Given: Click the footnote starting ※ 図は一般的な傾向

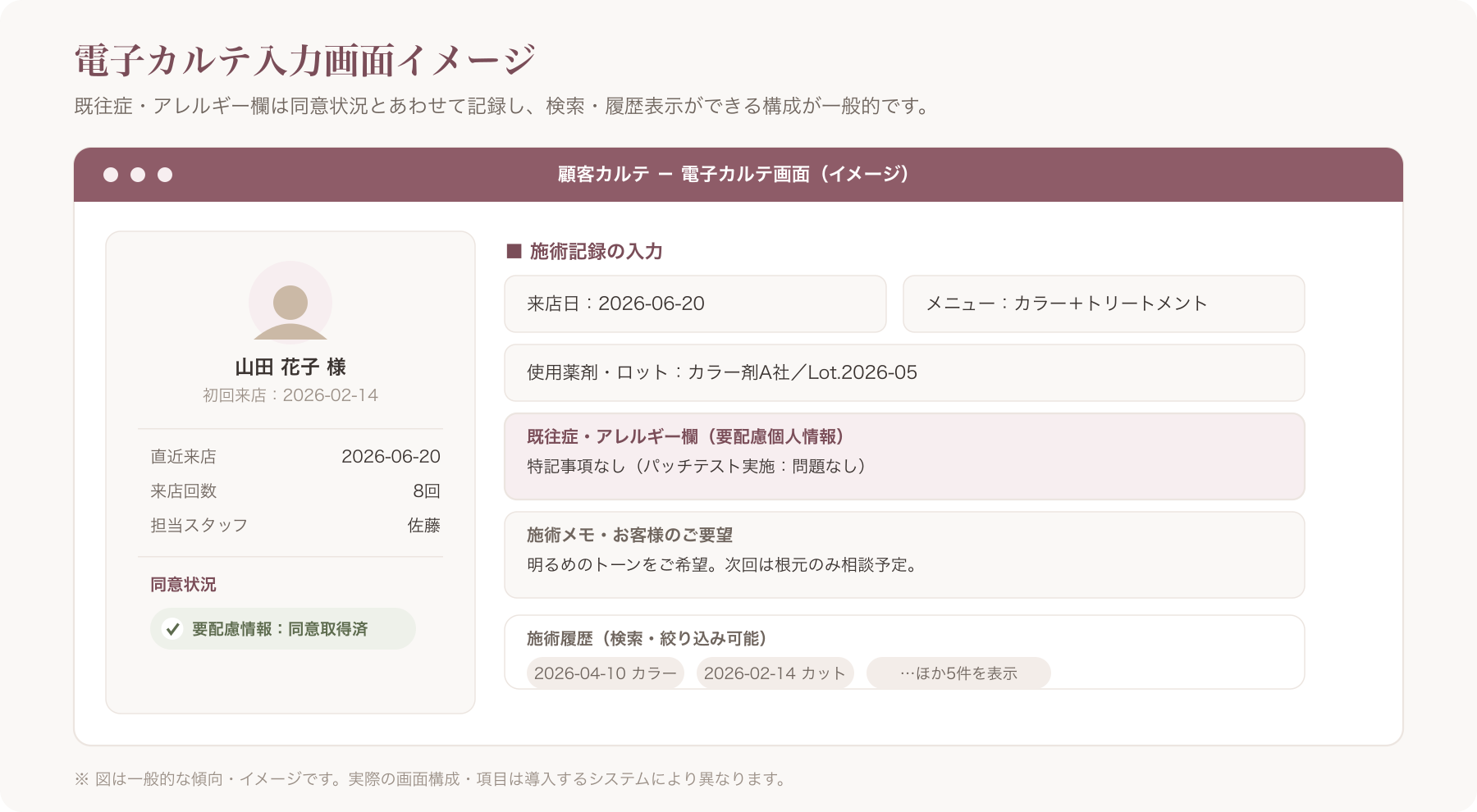Looking at the screenshot, I should (431, 778).
